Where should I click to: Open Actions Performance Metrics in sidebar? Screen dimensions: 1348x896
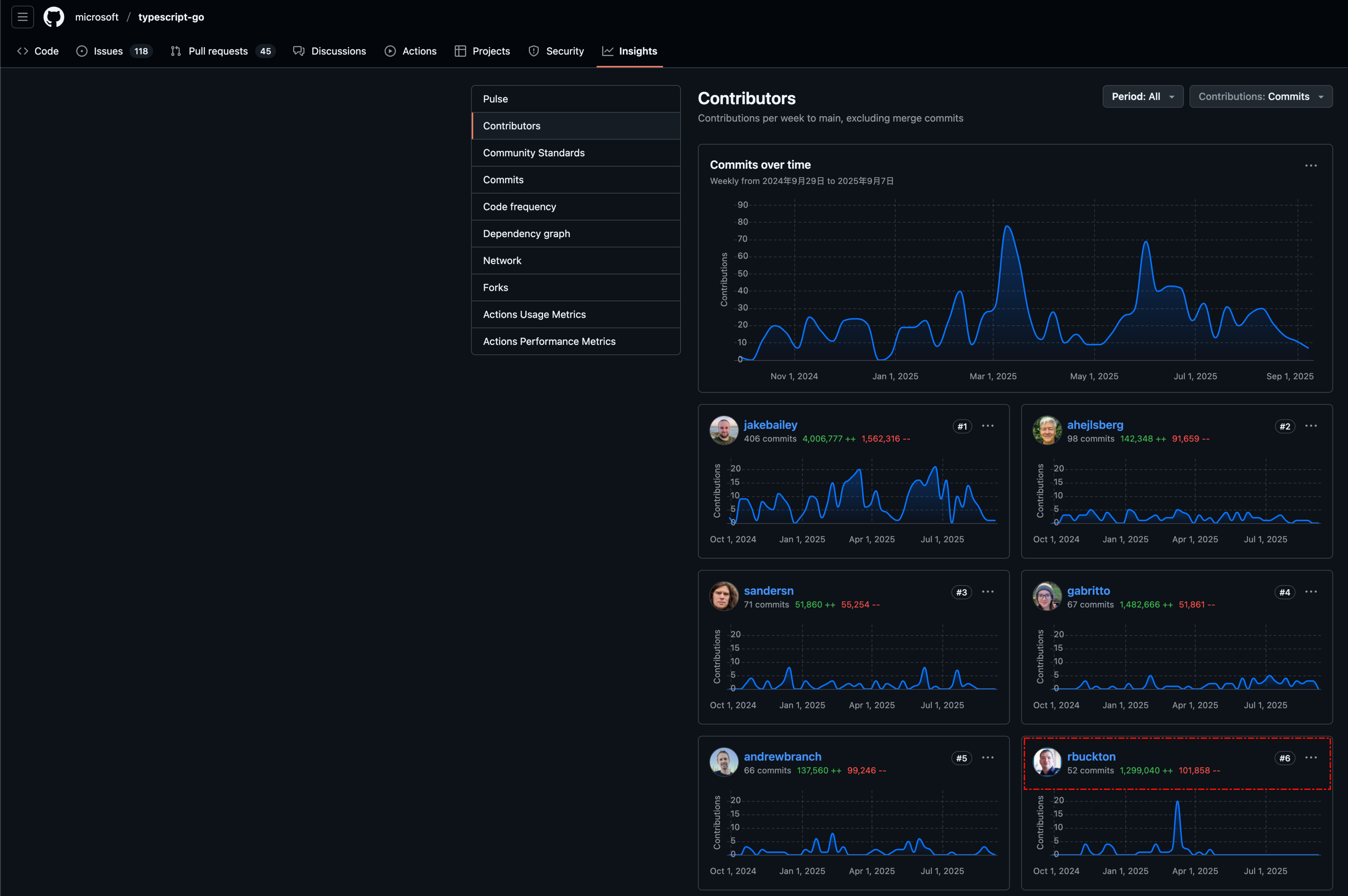click(x=575, y=341)
